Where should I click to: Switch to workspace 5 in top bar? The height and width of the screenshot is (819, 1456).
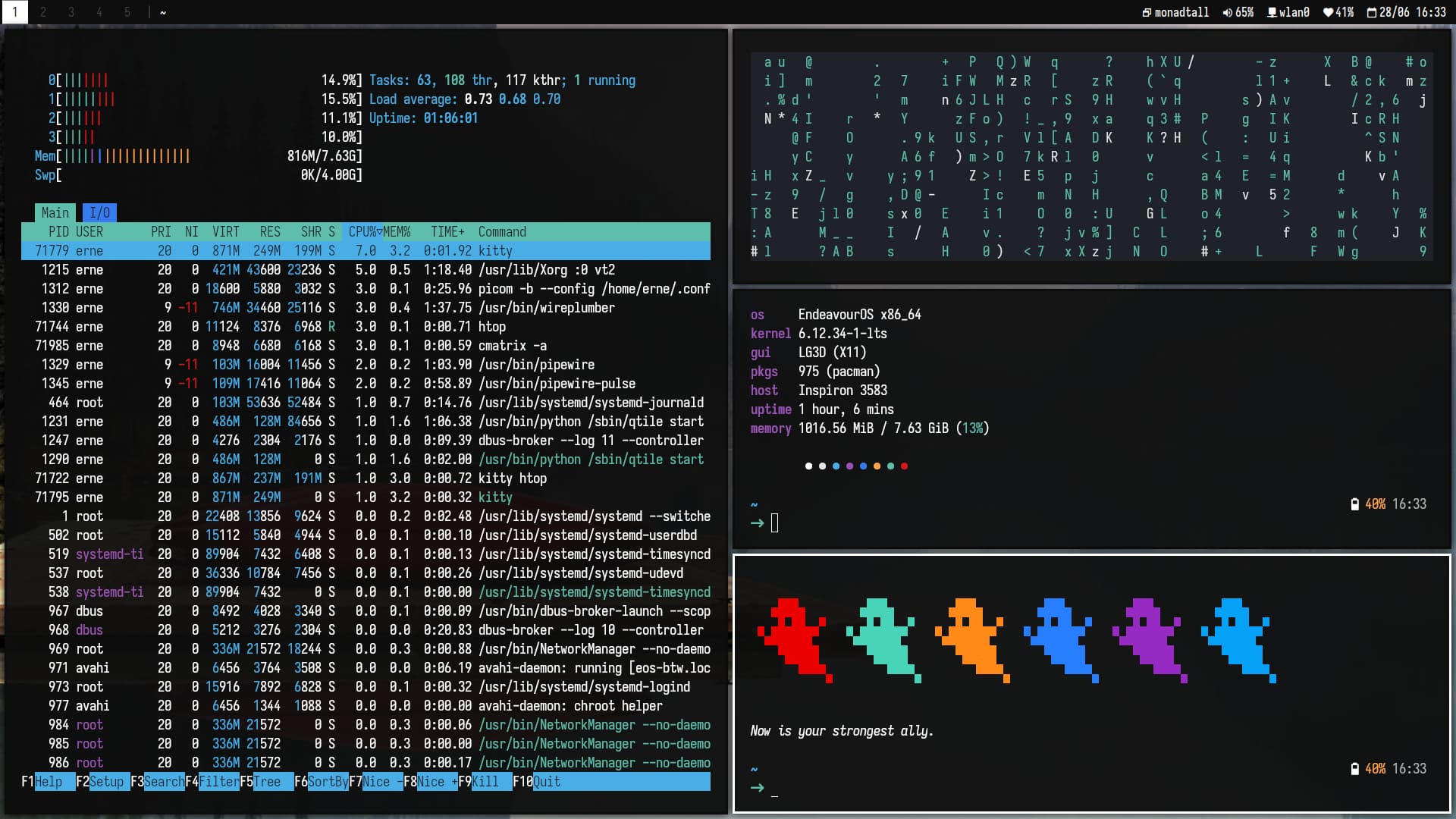coord(127,12)
